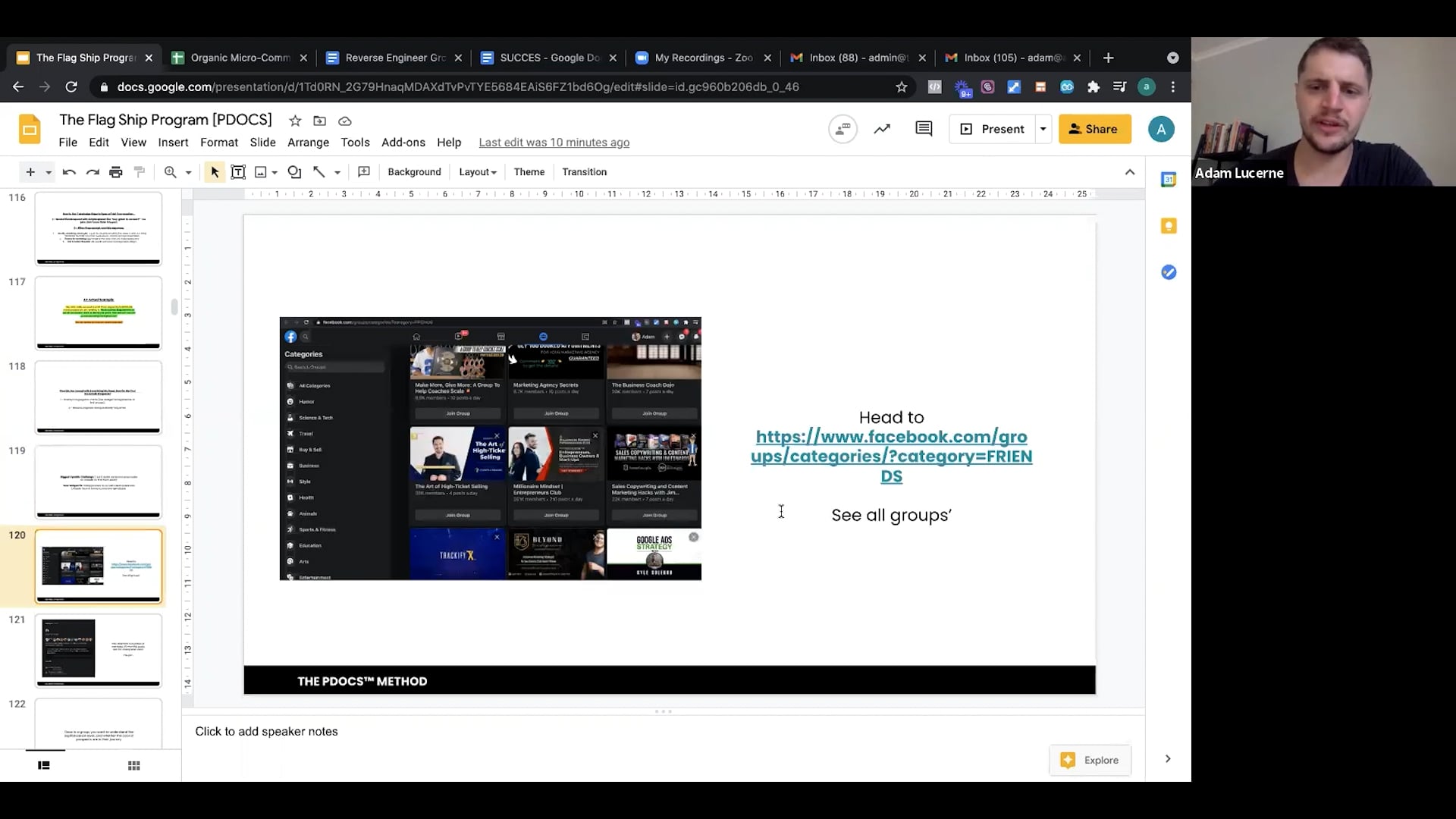Viewport: 1456px width, 819px height.
Task: Open comment history icon
Action: (924, 129)
